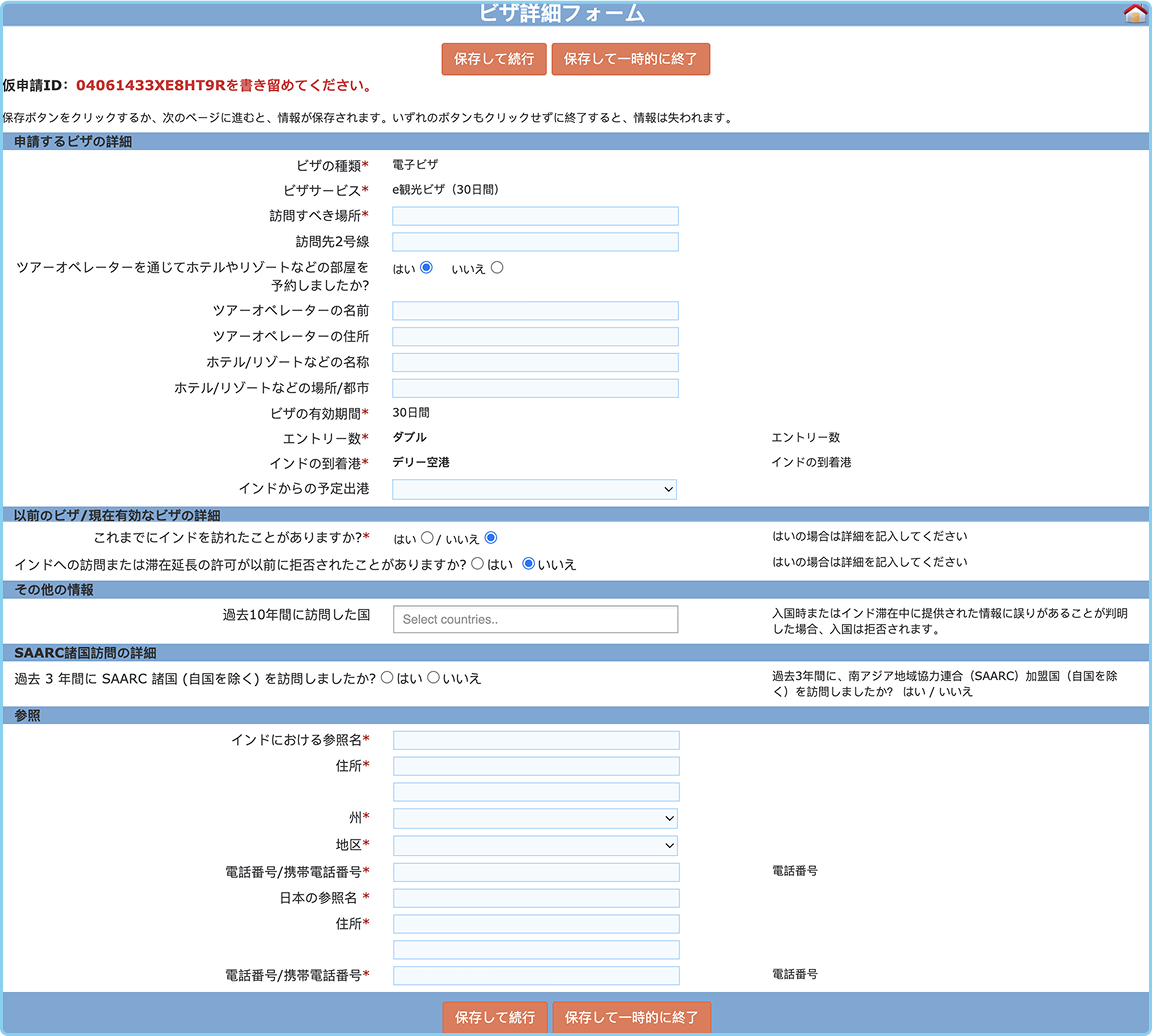Click the 電子ビザ value text
1152x1036 pixels.
tap(415, 165)
